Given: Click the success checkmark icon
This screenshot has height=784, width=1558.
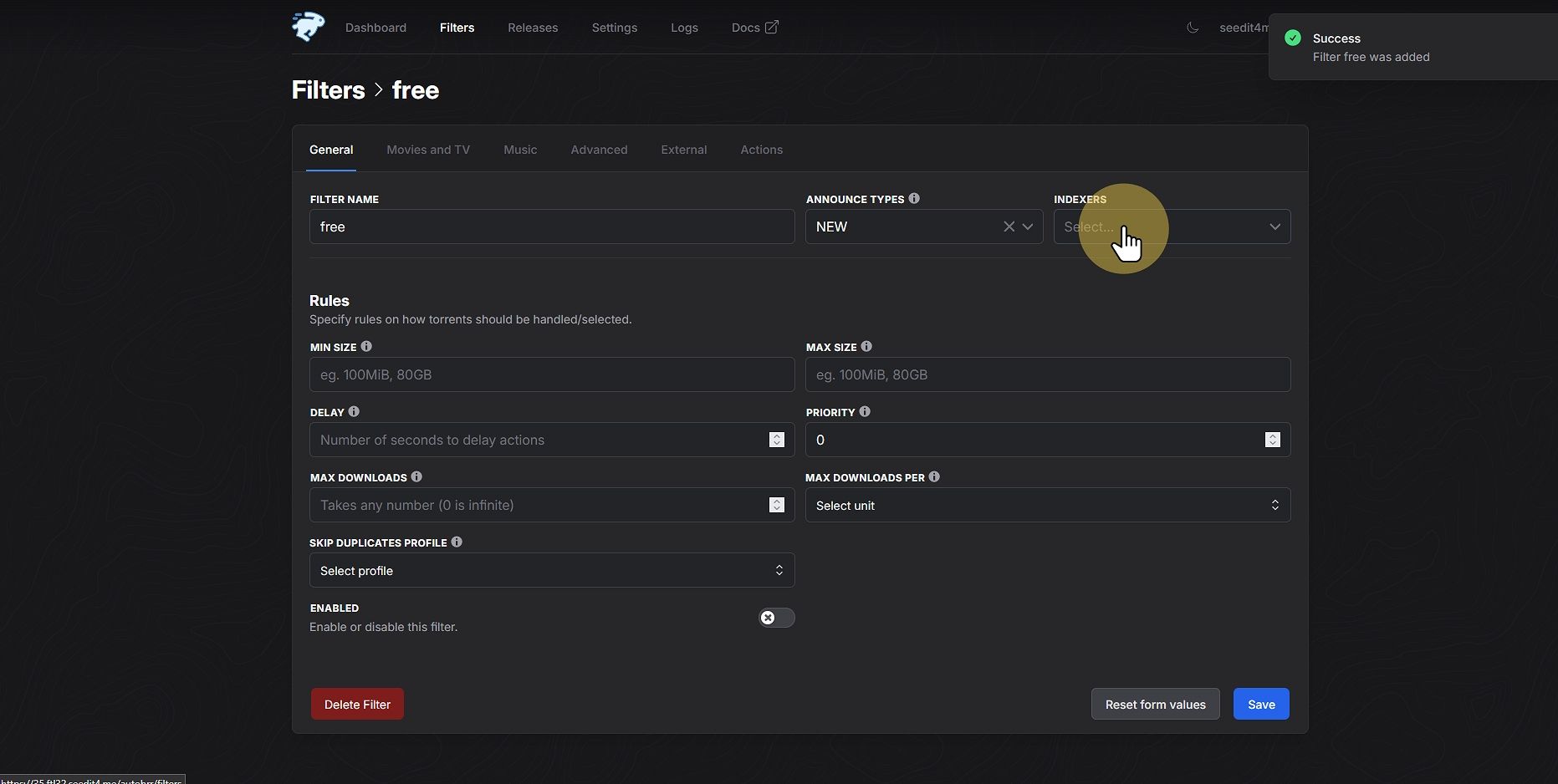Looking at the screenshot, I should click(x=1293, y=38).
